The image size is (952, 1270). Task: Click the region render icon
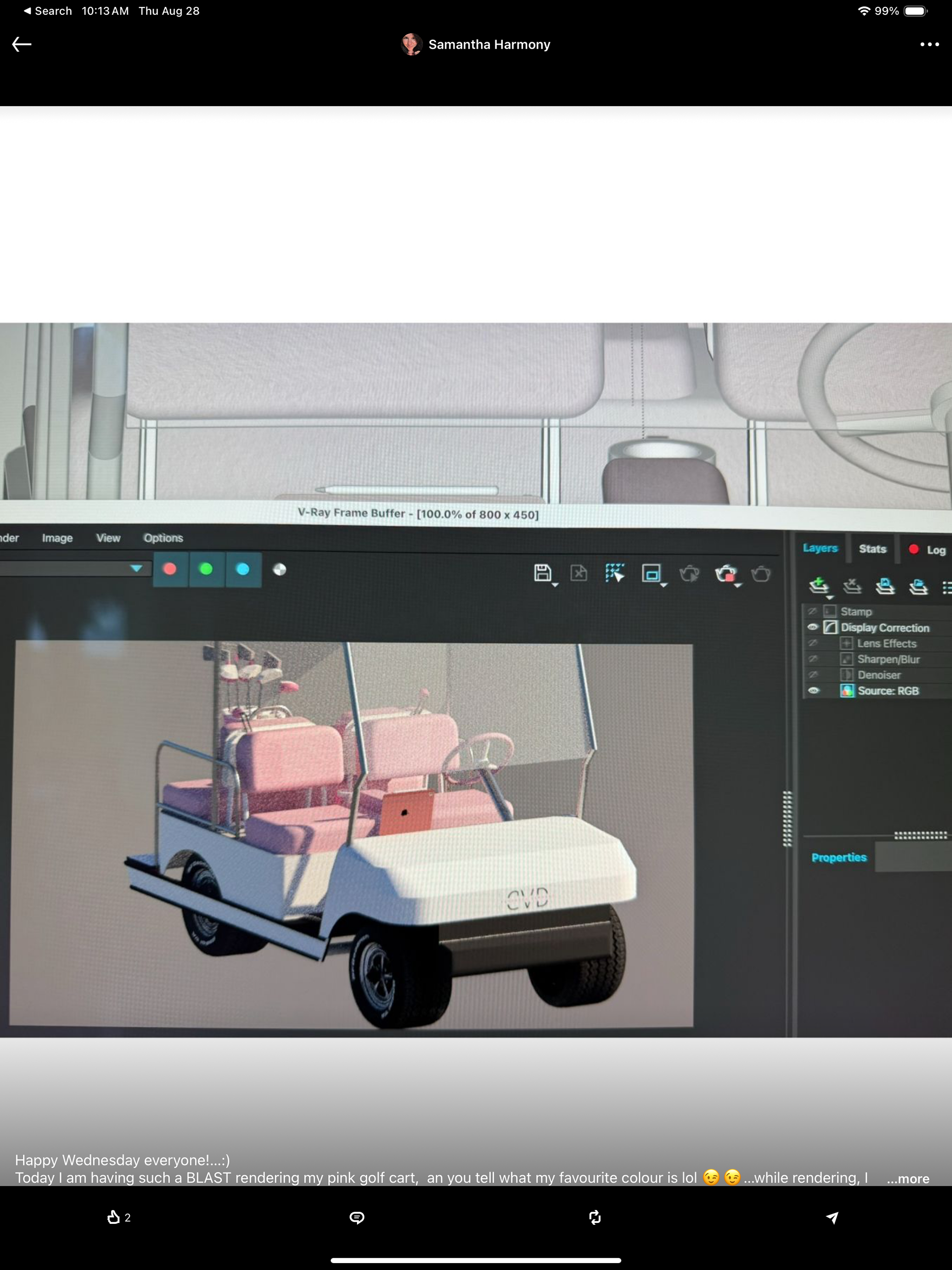(x=651, y=573)
